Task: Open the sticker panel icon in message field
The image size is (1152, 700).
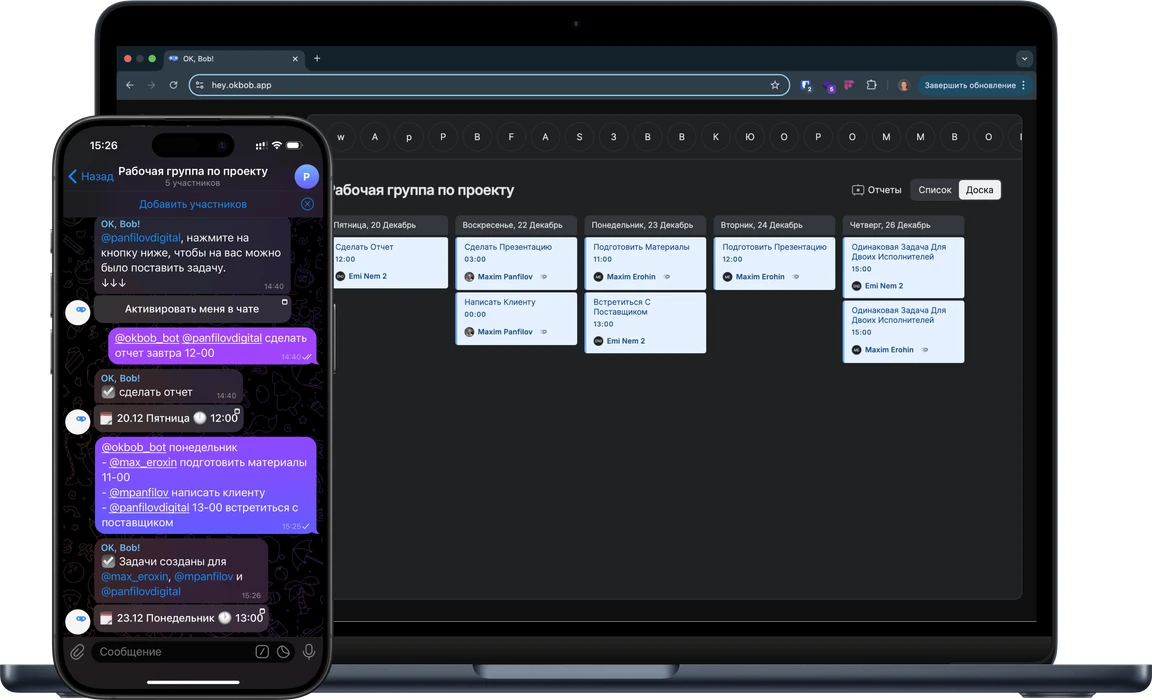Action: coord(283,652)
